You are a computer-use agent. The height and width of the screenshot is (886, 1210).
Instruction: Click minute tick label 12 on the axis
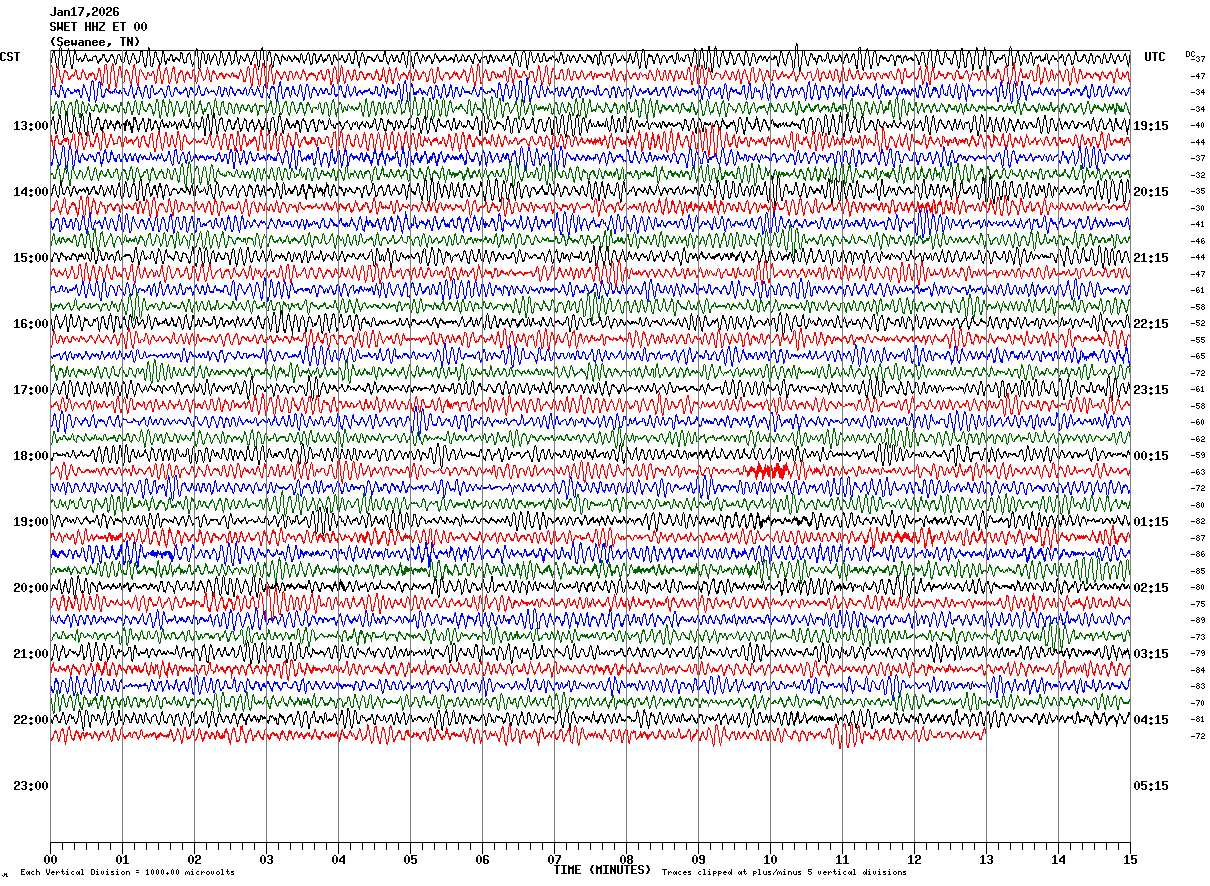914,859
